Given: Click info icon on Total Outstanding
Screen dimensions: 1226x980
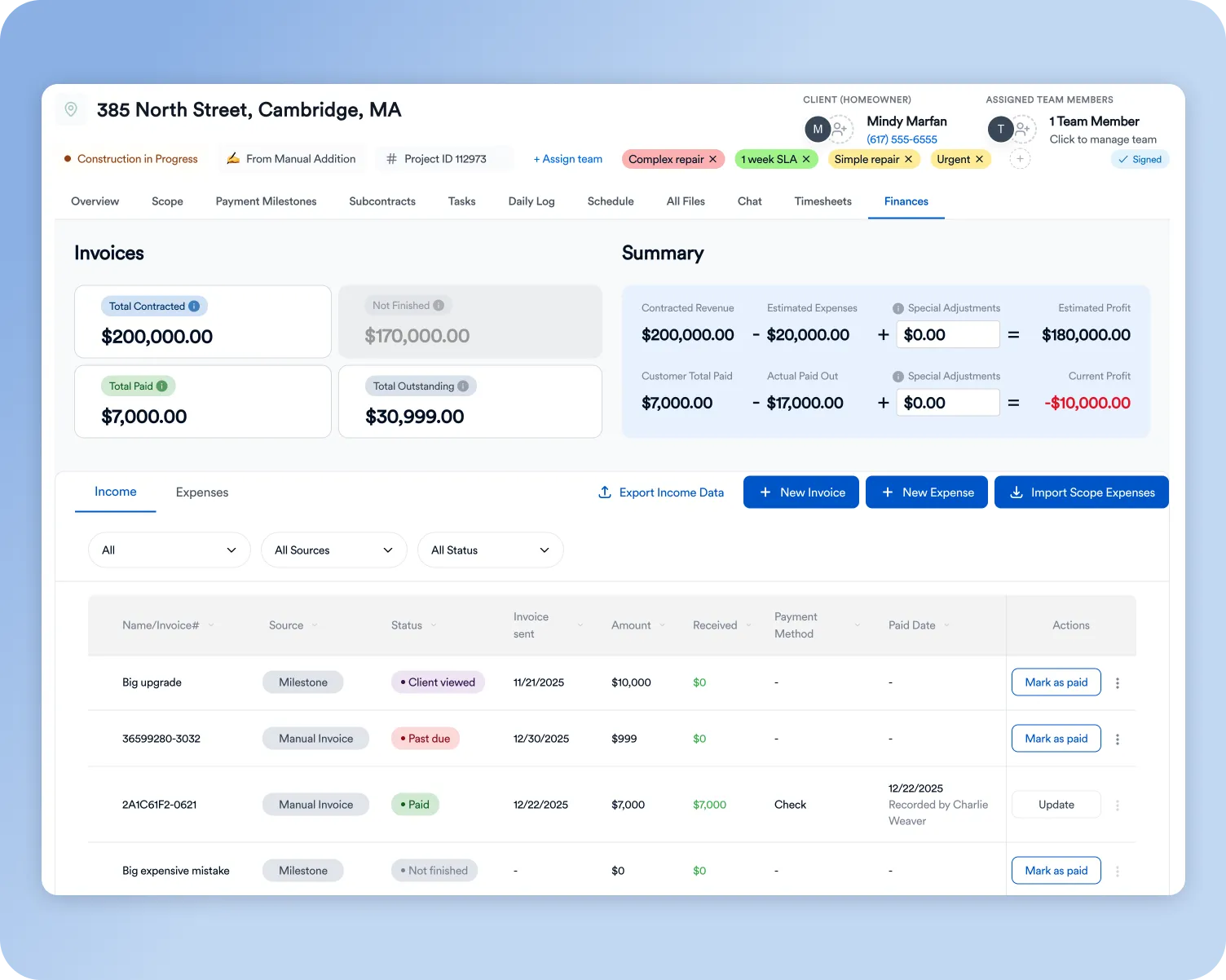Looking at the screenshot, I should coord(463,386).
